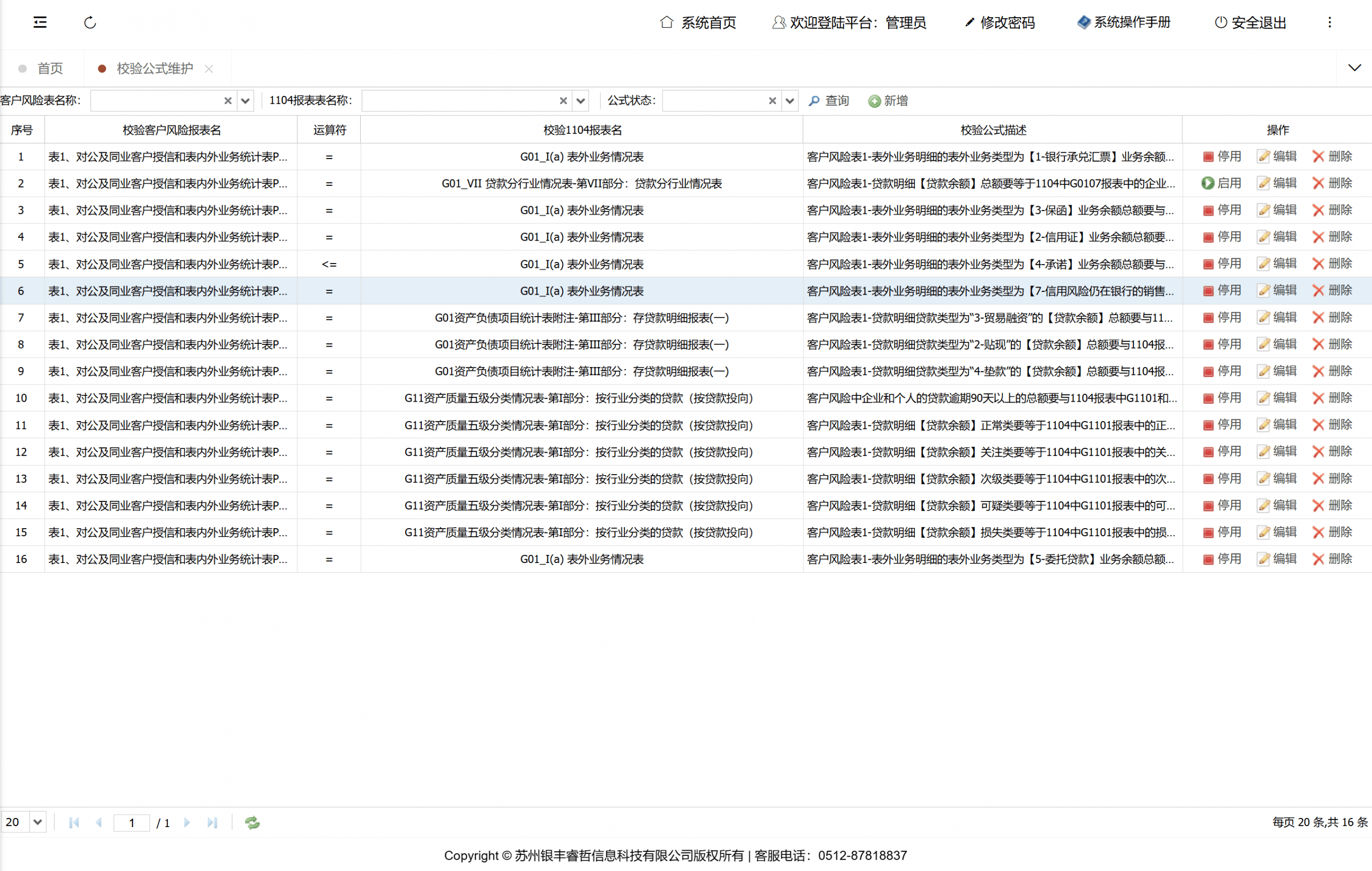
Task: Click the refresh page icon in header
Action: click(90, 22)
